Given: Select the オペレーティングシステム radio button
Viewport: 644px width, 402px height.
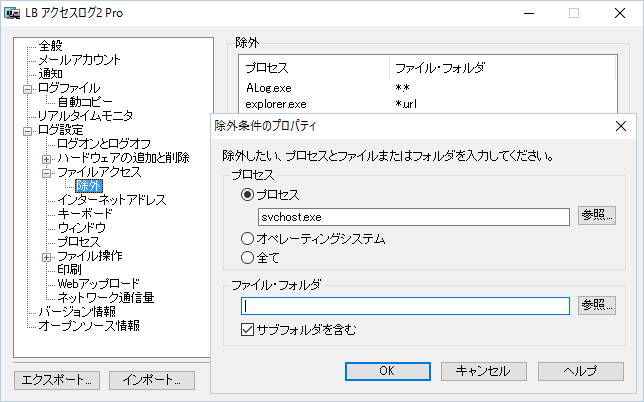Looking at the screenshot, I should 247,239.
